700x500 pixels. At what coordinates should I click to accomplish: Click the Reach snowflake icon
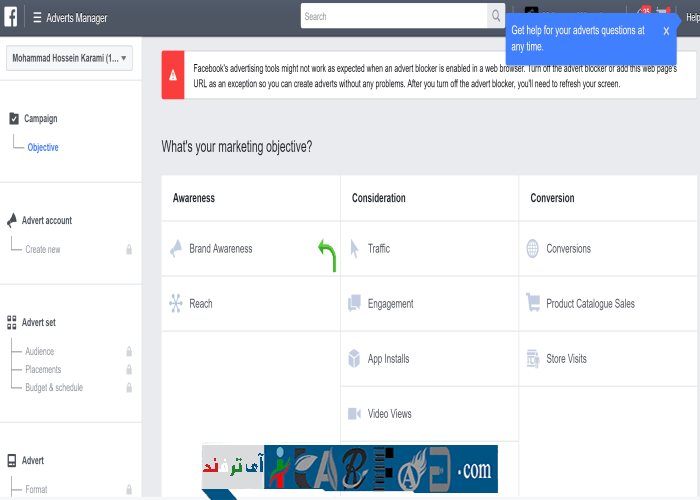click(176, 304)
